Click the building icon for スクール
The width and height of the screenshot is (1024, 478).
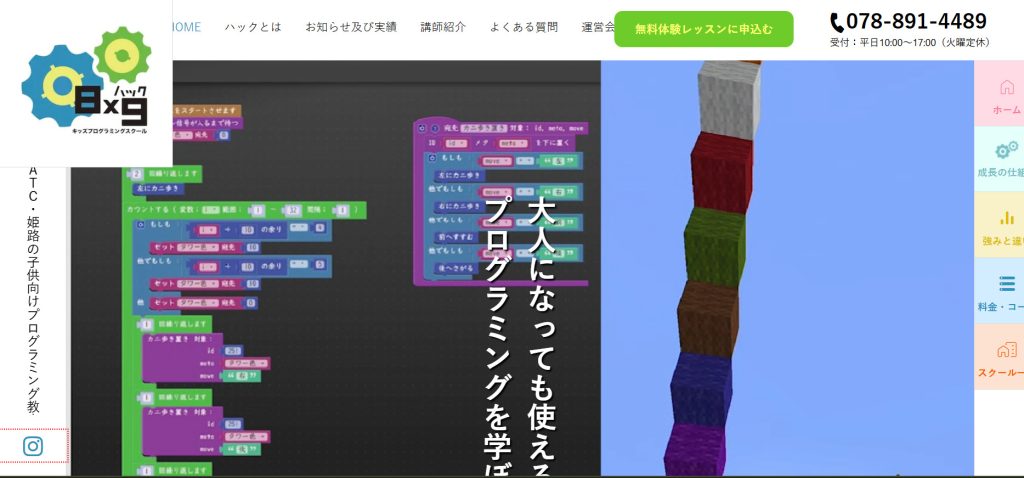(x=1007, y=349)
